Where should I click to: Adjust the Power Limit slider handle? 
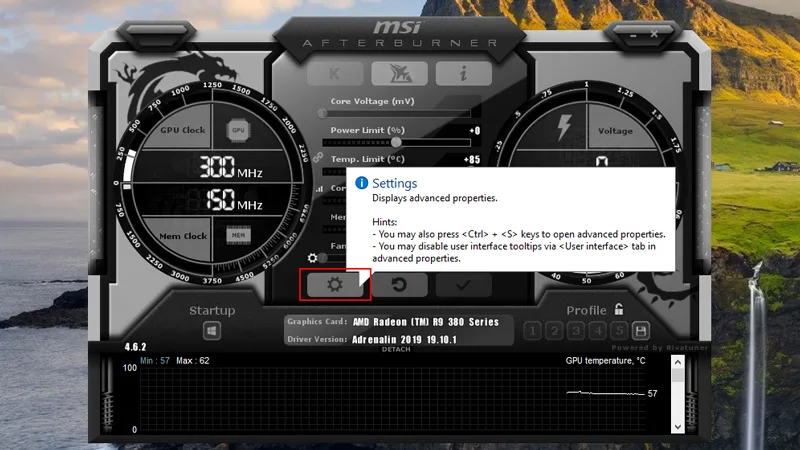click(x=396, y=142)
